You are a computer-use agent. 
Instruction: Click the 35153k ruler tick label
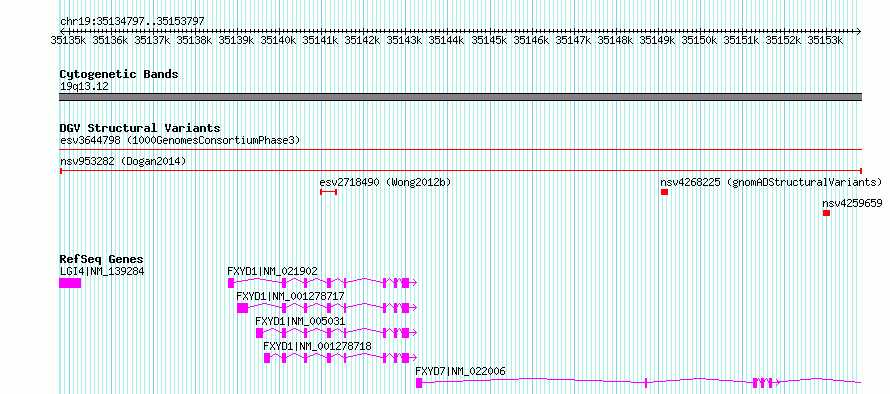(x=825, y=40)
